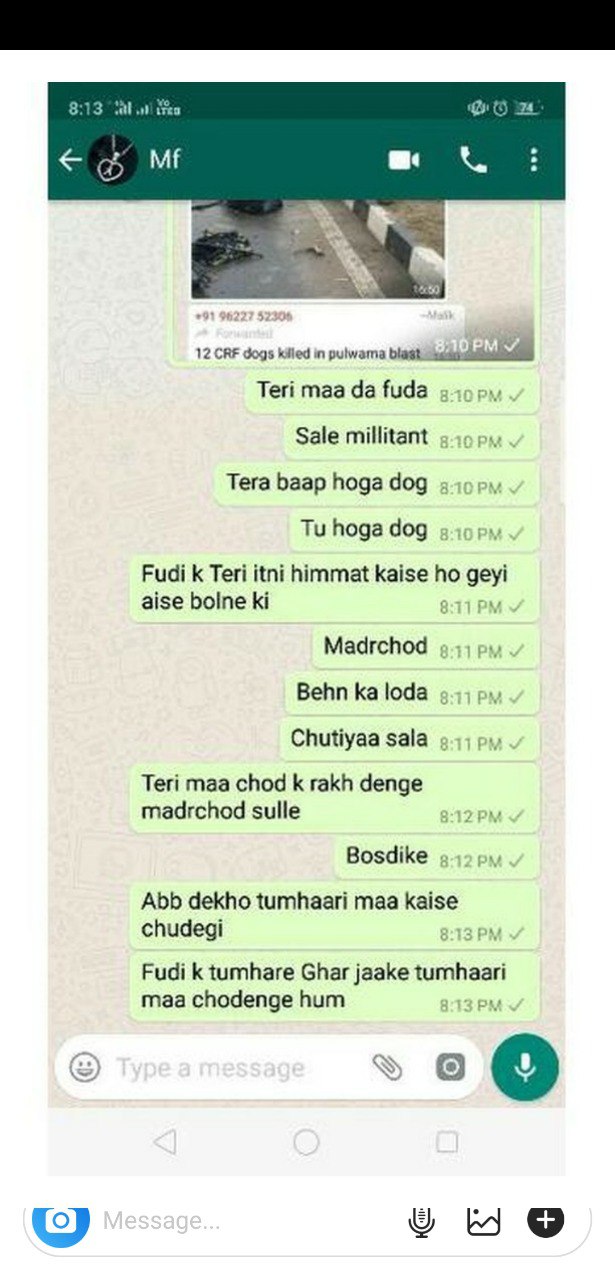The width and height of the screenshot is (615, 1280).
Task: Tap the Android home circle button
Action: pyautogui.click(x=307, y=1141)
